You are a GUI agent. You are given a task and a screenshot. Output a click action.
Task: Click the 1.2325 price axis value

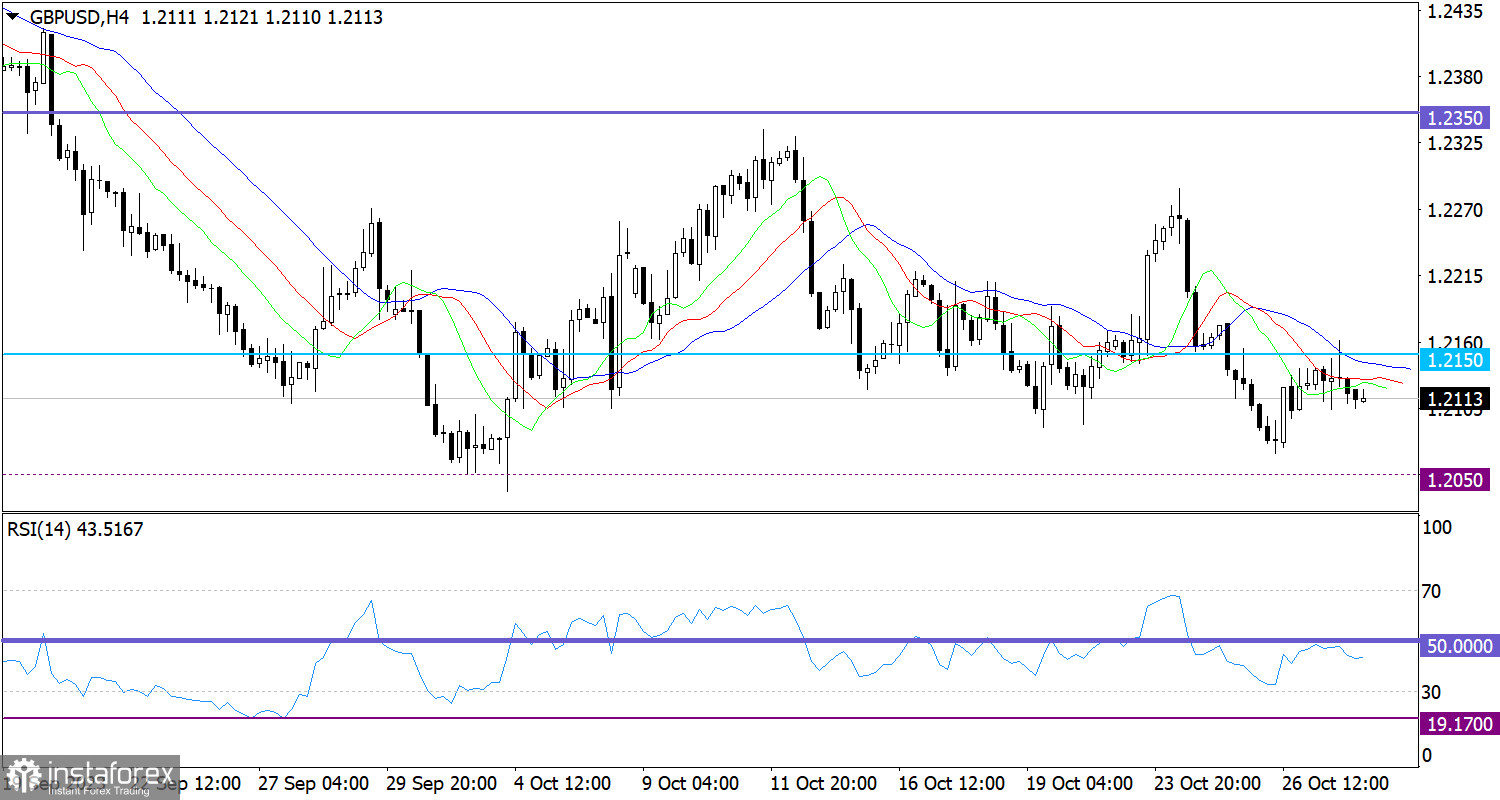[1453, 144]
